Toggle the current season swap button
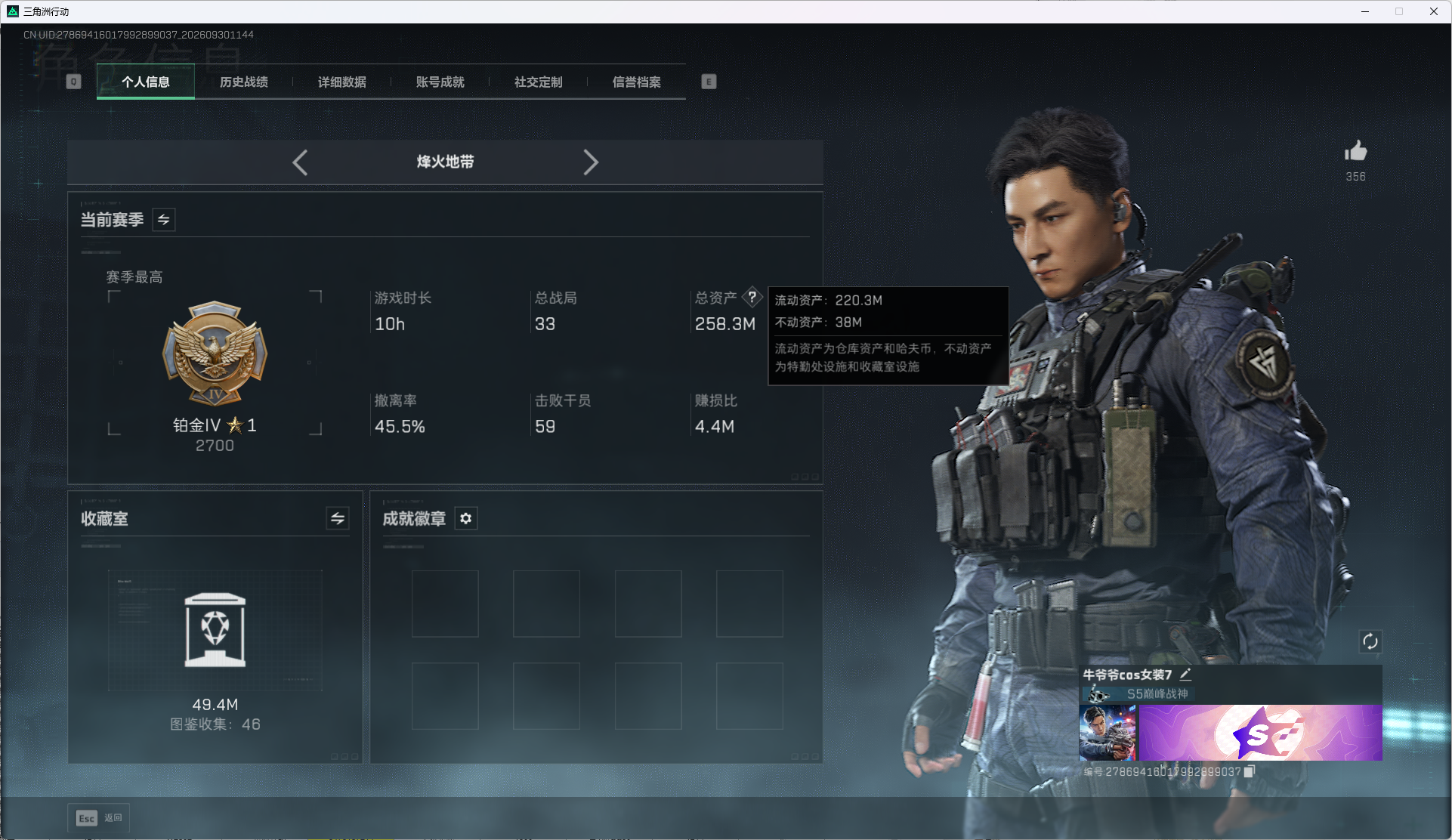The image size is (1452, 840). click(164, 220)
